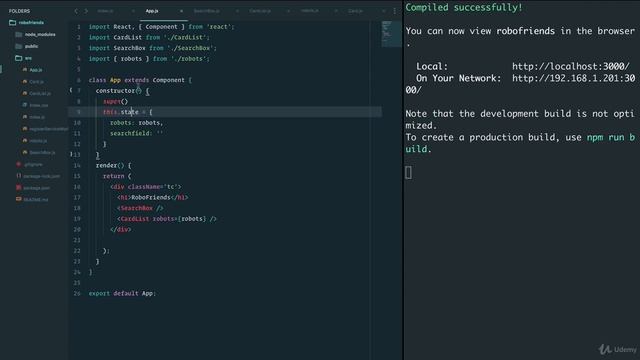Close the Card.js tab
640x360 pixels.
click(383, 11)
